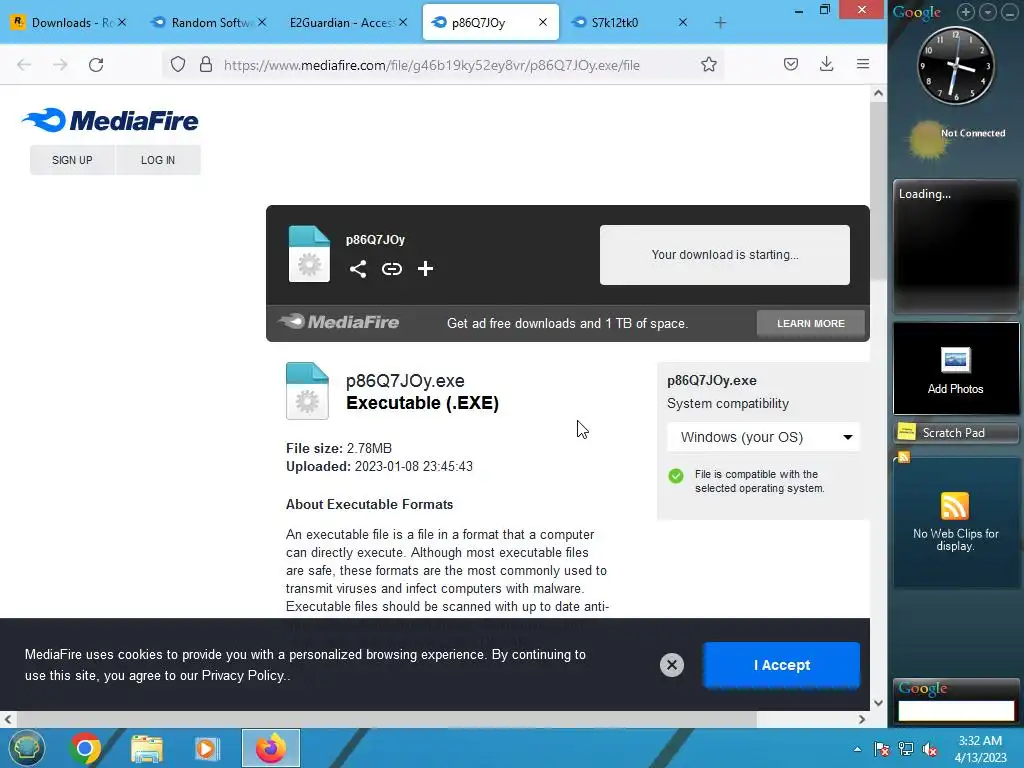1024x768 pixels.
Task: Expand the Windows (your OS) dropdown
Action: 763,437
